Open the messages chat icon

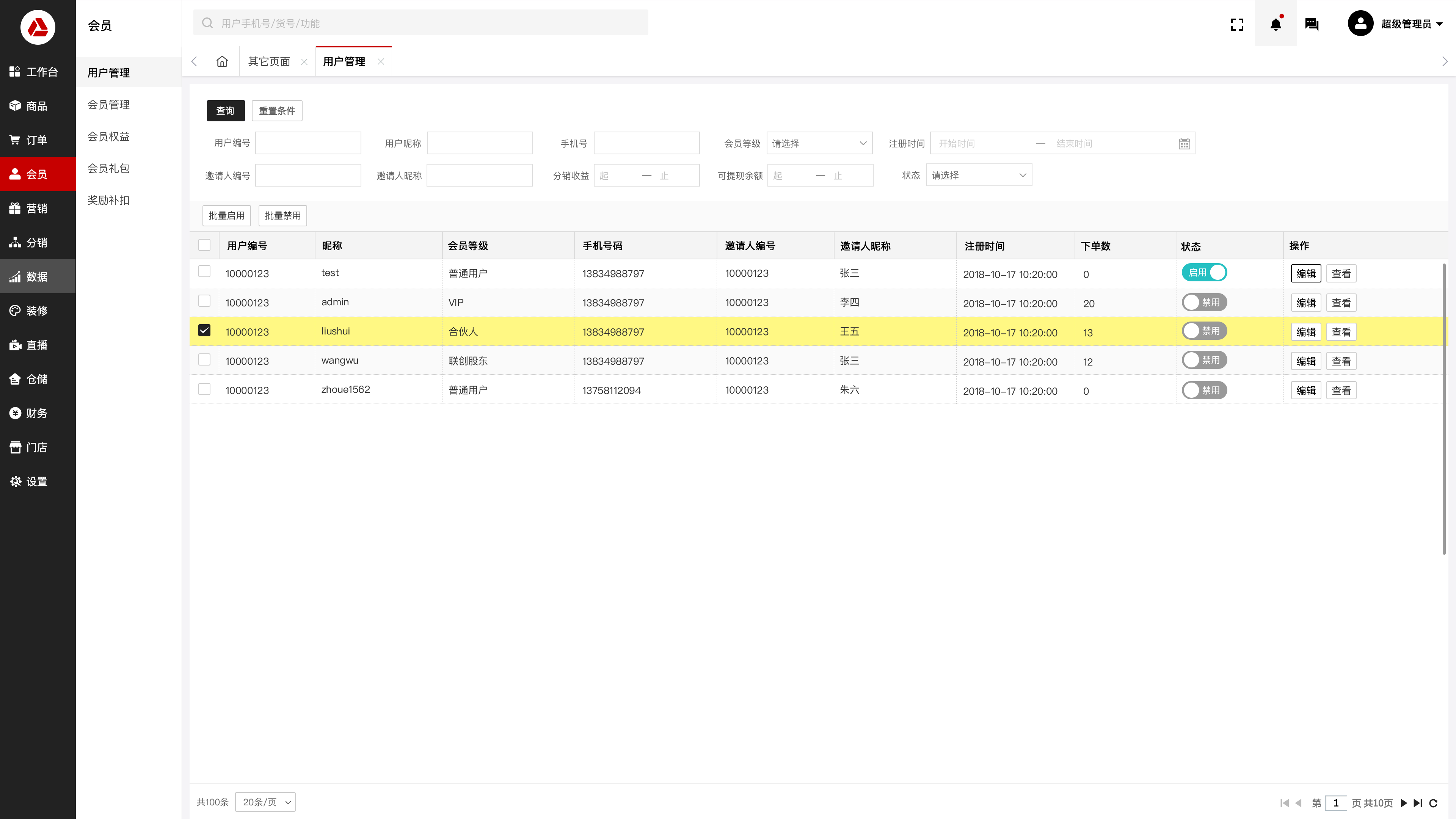point(1311,24)
